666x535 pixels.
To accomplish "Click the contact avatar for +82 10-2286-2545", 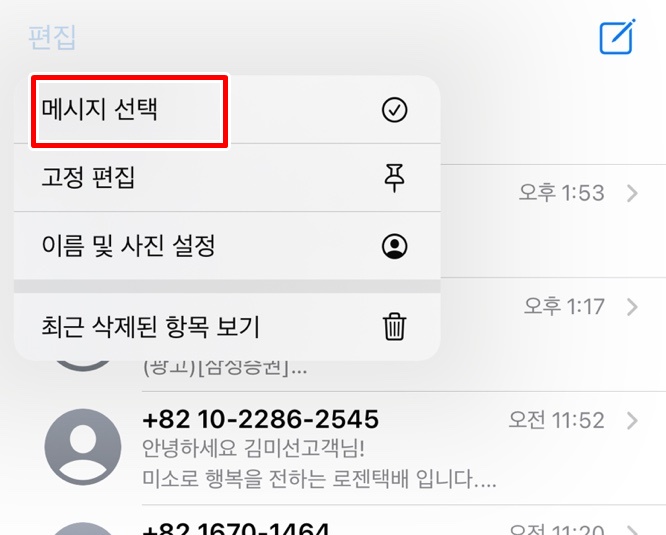I will pyautogui.click(x=83, y=447).
